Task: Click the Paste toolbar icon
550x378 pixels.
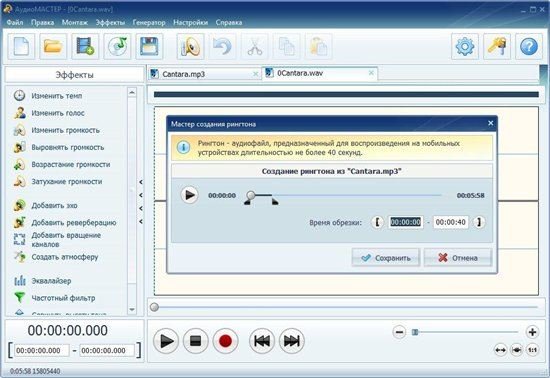Action: click(318, 46)
